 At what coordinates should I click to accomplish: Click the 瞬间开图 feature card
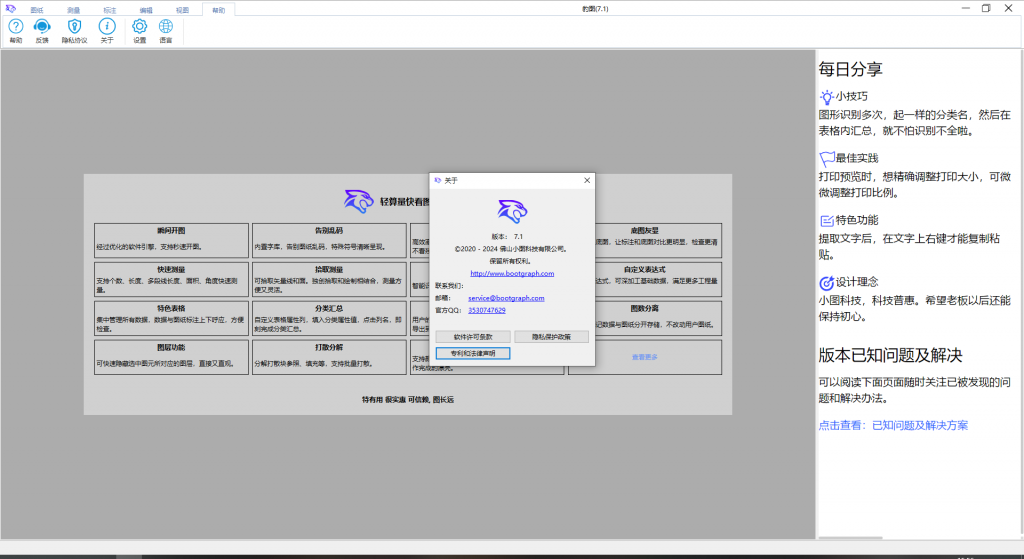coord(171,240)
